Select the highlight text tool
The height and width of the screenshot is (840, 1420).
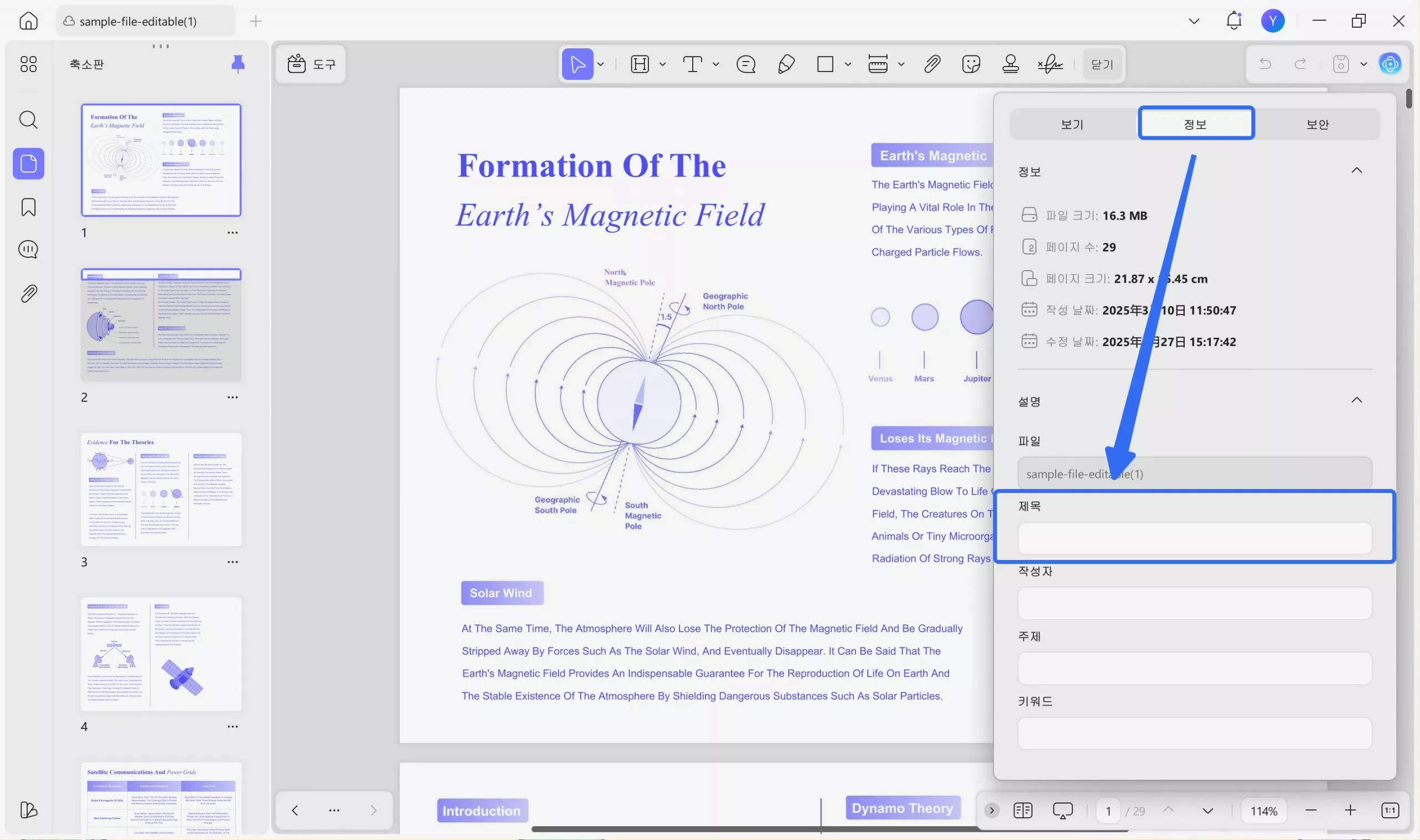point(640,64)
